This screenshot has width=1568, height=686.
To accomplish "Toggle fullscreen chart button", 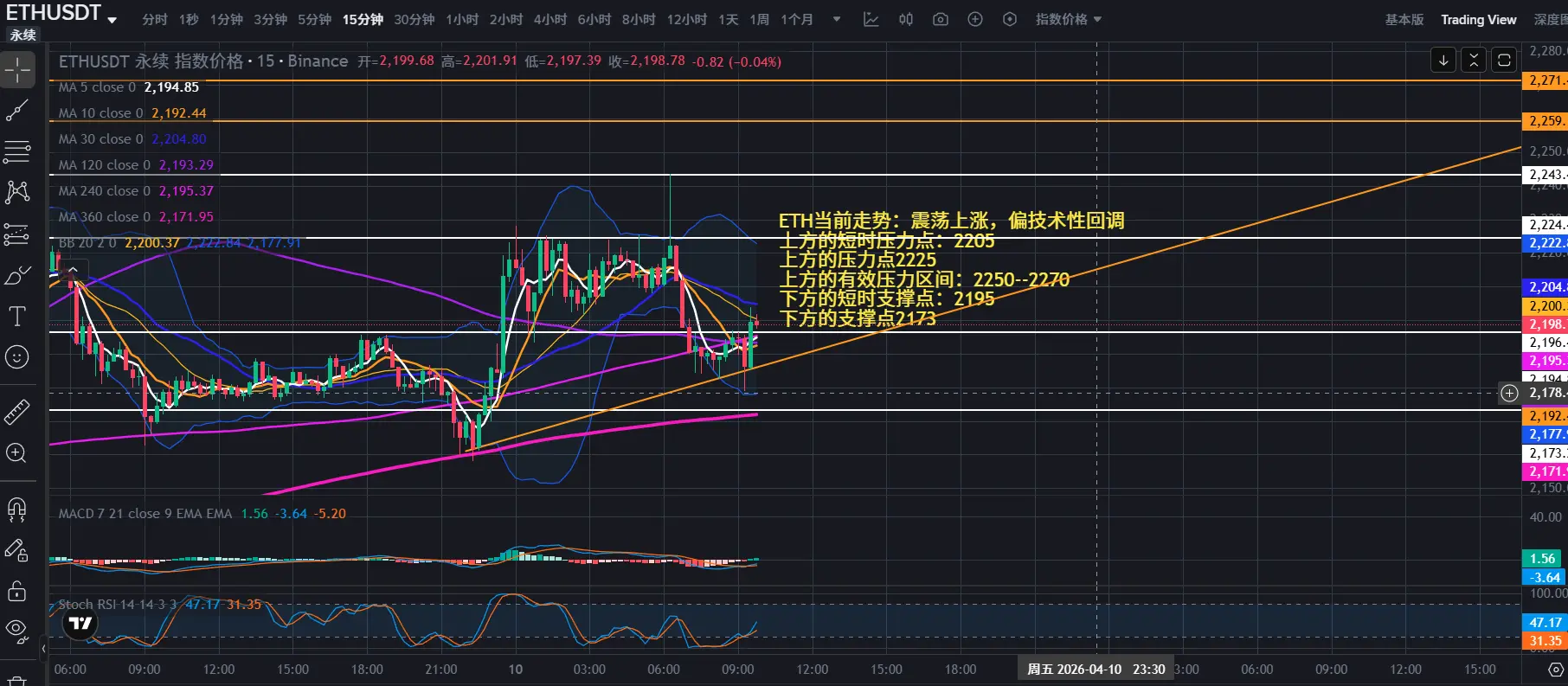I will pos(1504,60).
